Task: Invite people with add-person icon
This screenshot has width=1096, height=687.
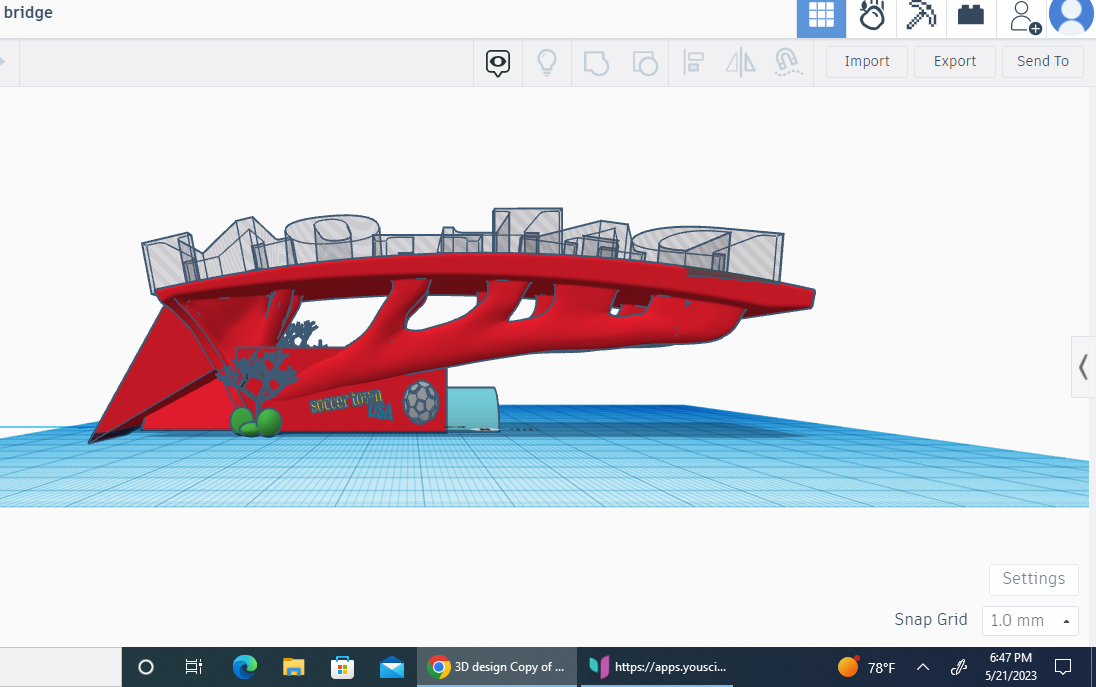Action: pyautogui.click(x=1024, y=17)
